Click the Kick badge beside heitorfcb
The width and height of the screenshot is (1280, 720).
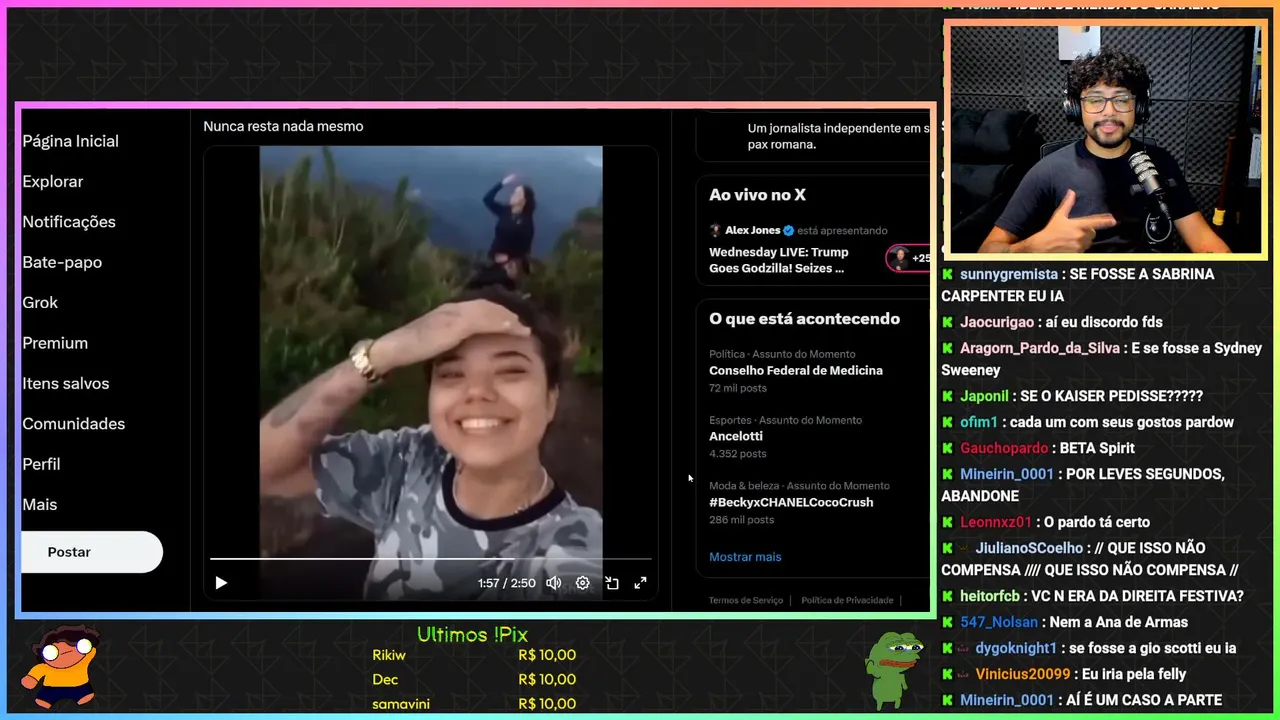point(948,596)
